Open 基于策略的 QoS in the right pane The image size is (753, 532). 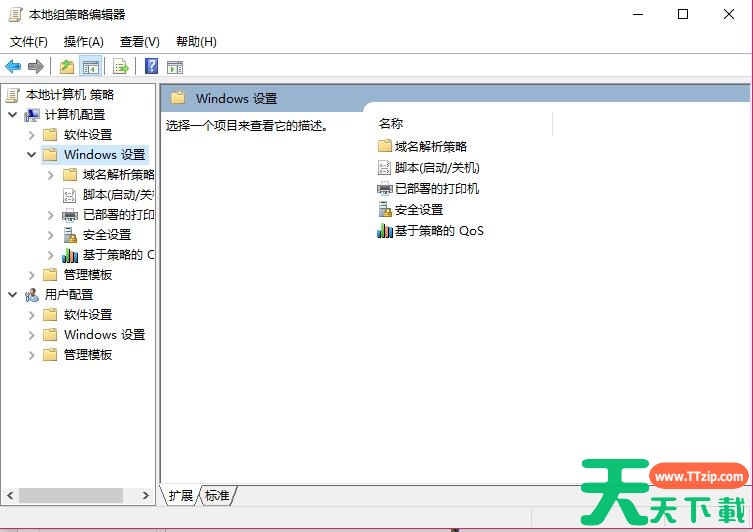coord(438,231)
